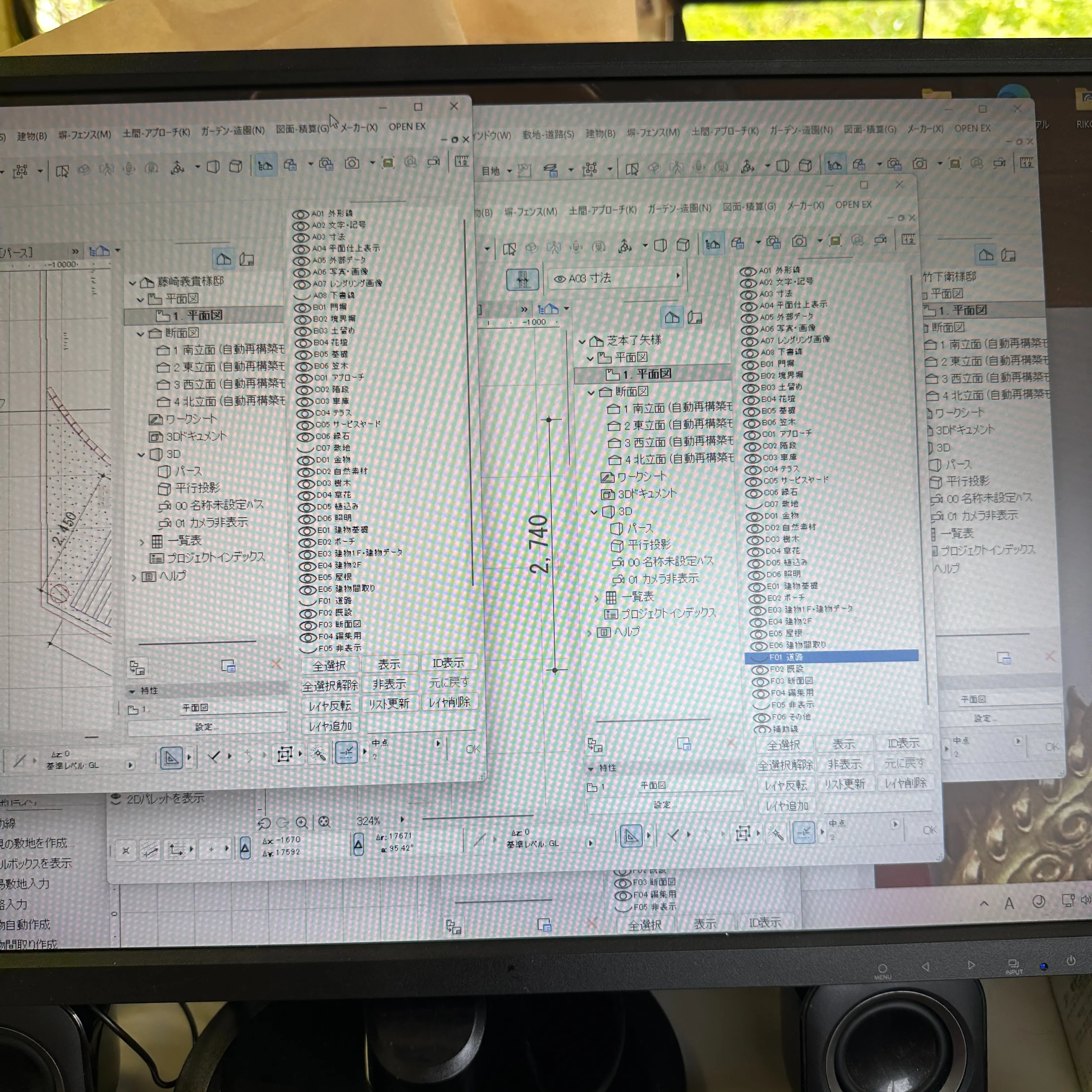
Task: Show hidden F01 道路 layer in 藤崎義貫様邸 list
Action: point(307,601)
